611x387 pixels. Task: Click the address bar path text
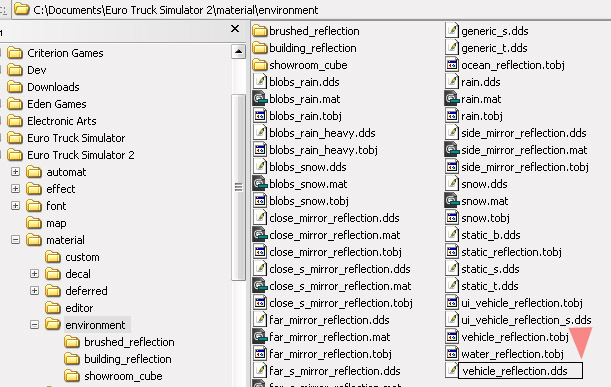(x=176, y=10)
